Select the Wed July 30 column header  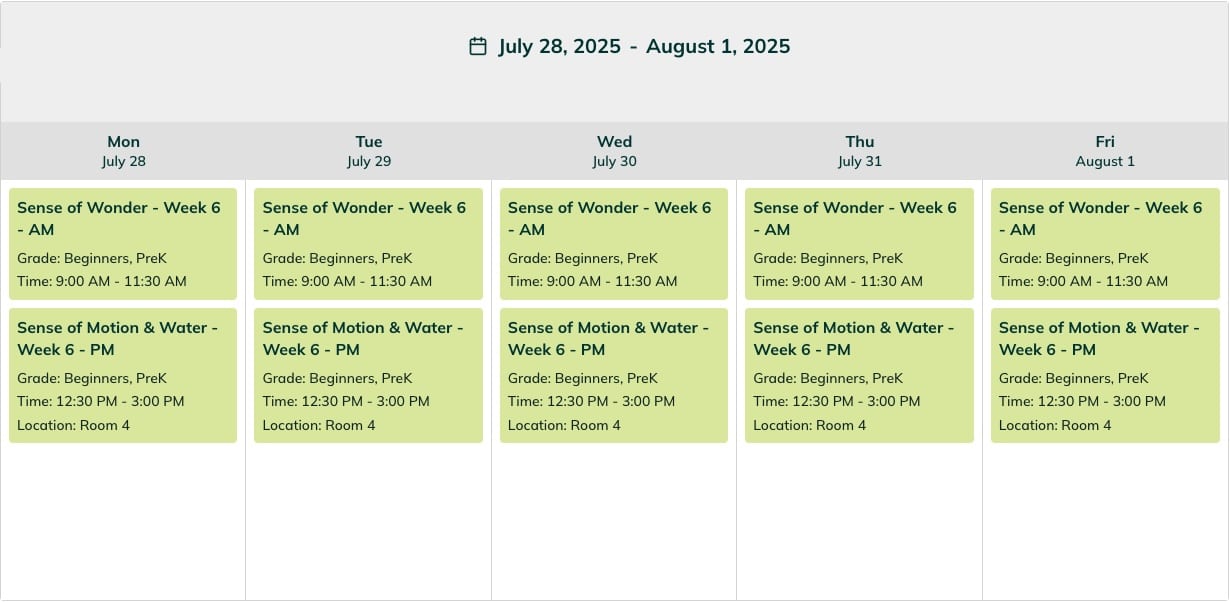point(614,151)
